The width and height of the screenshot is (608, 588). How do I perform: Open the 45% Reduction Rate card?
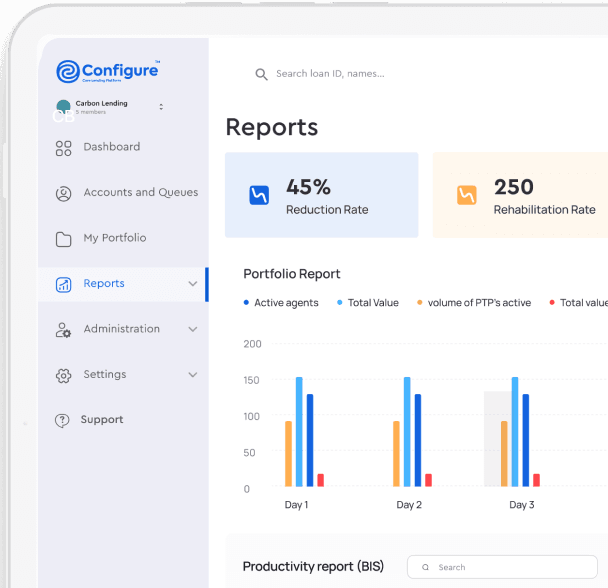click(321, 195)
